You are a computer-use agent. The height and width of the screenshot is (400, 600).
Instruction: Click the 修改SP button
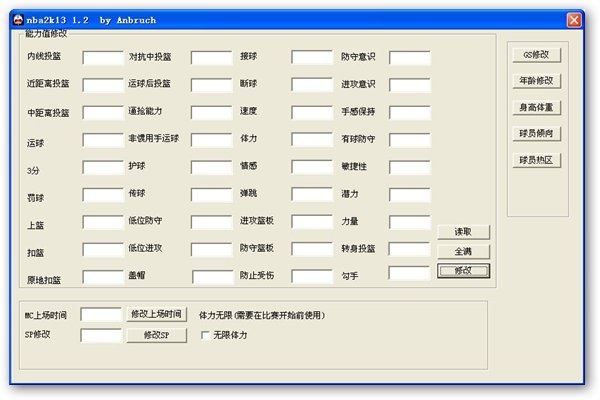(x=157, y=335)
